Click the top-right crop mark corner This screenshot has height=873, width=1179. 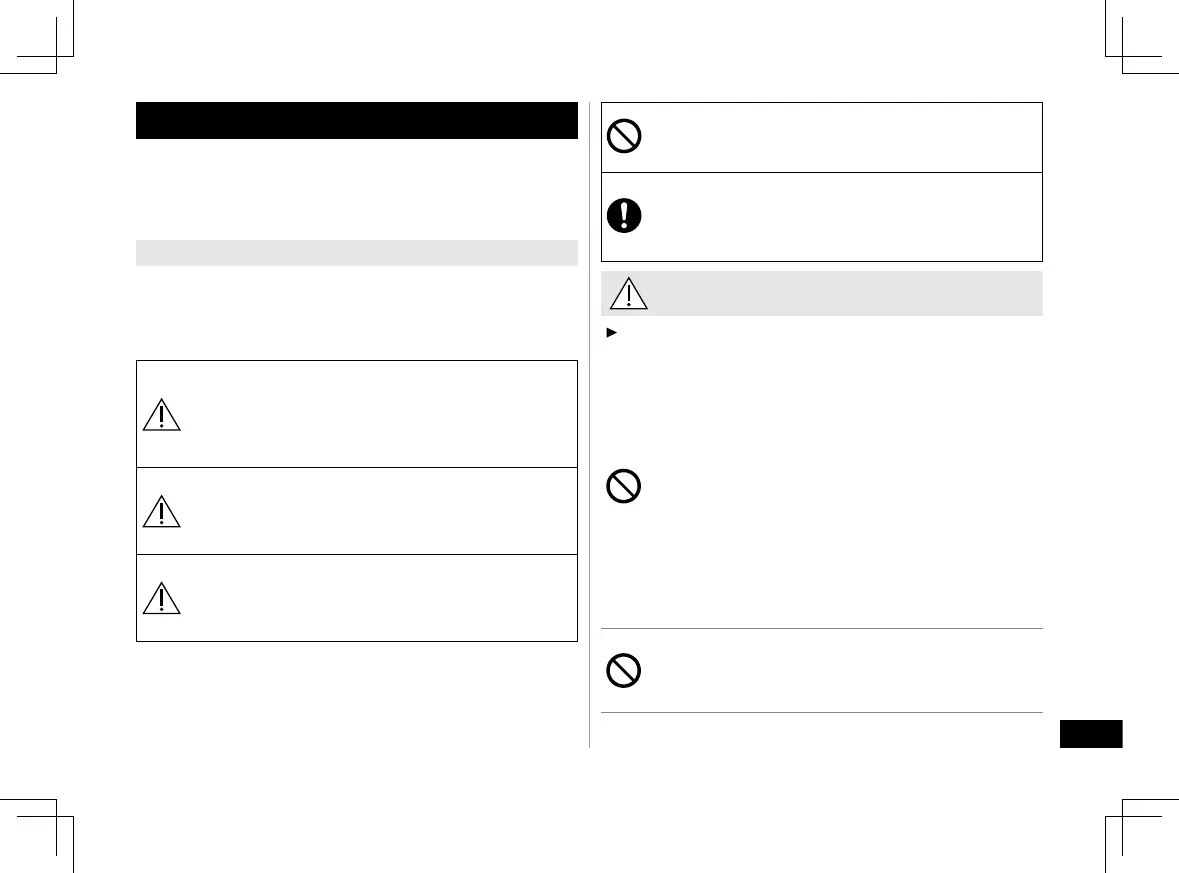click(1122, 56)
